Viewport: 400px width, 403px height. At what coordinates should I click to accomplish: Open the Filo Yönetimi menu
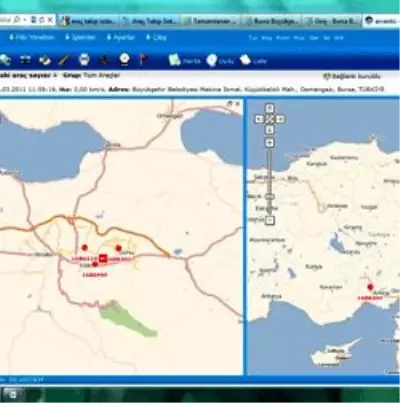pos(31,37)
